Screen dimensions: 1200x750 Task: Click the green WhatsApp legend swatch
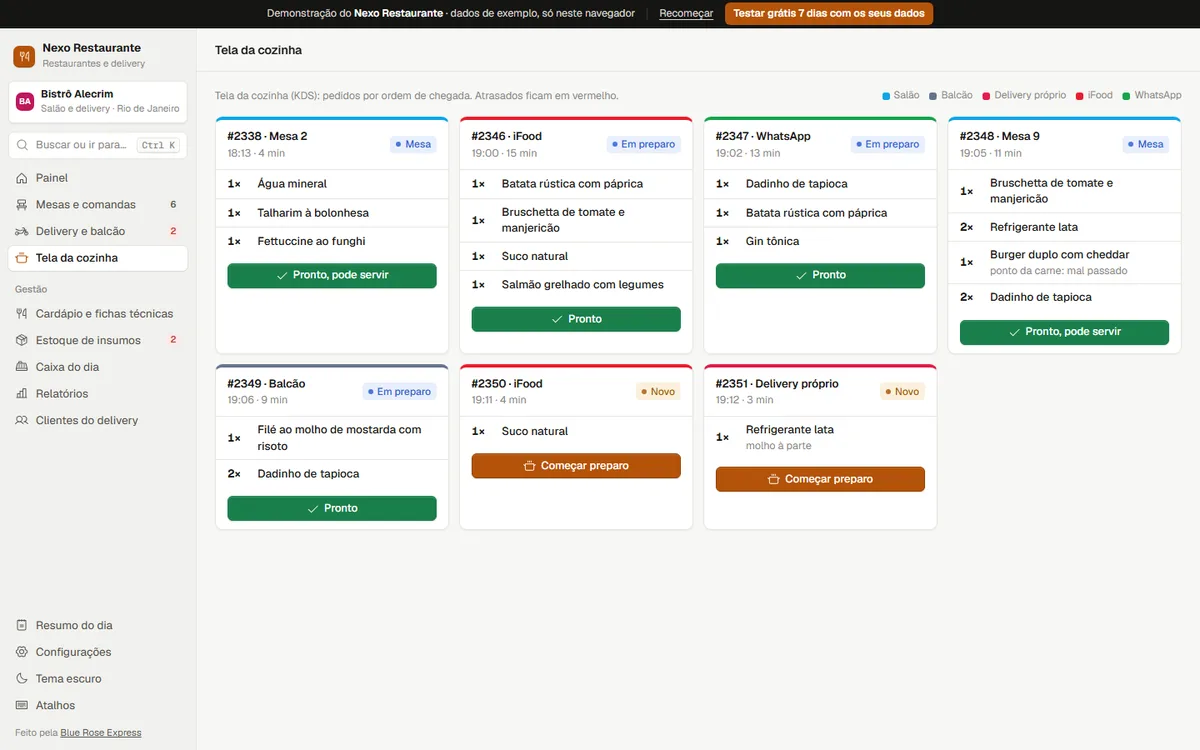tap(1126, 96)
